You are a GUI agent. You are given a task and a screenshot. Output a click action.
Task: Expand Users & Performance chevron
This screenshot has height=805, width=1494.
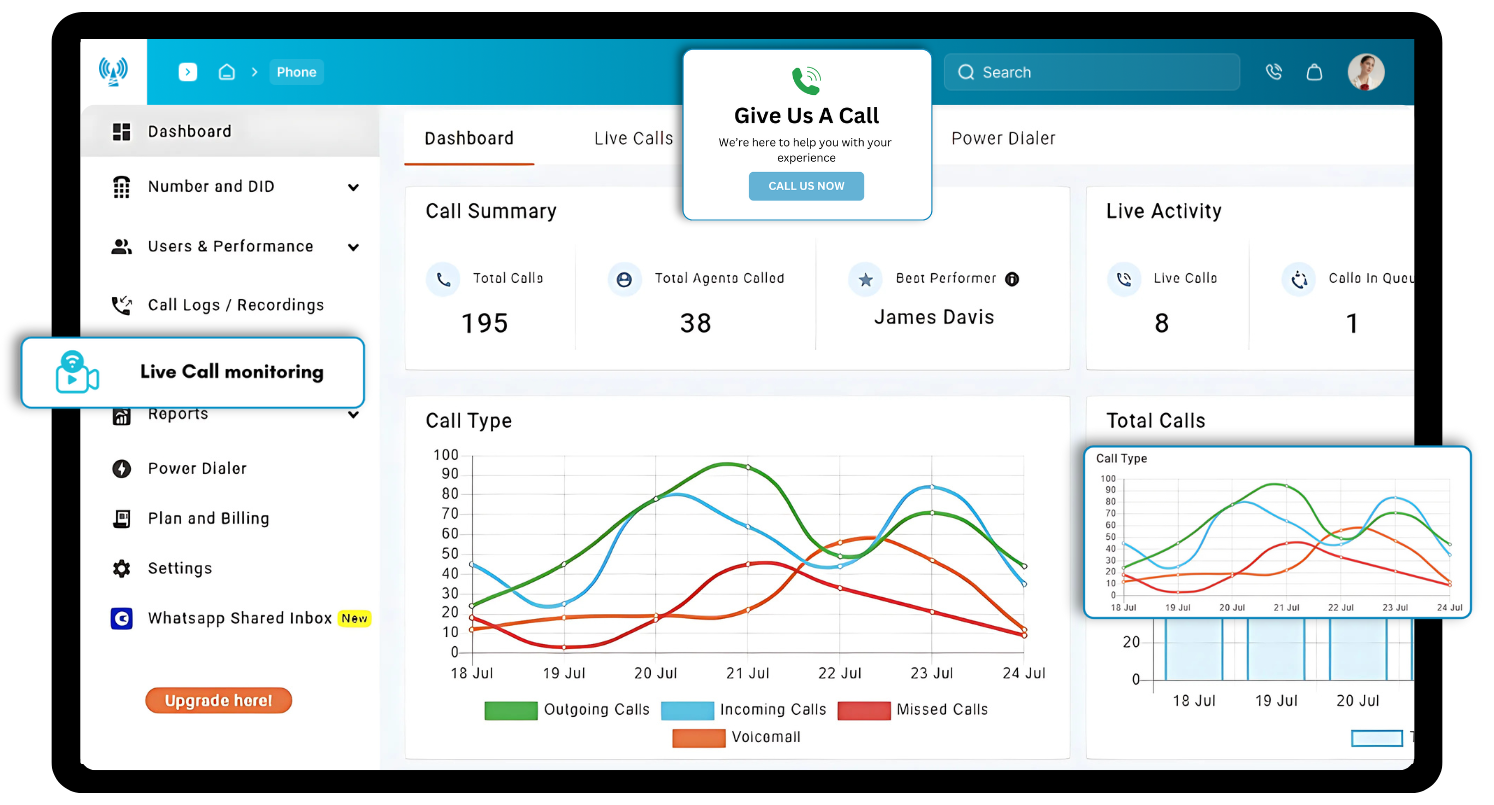click(353, 247)
